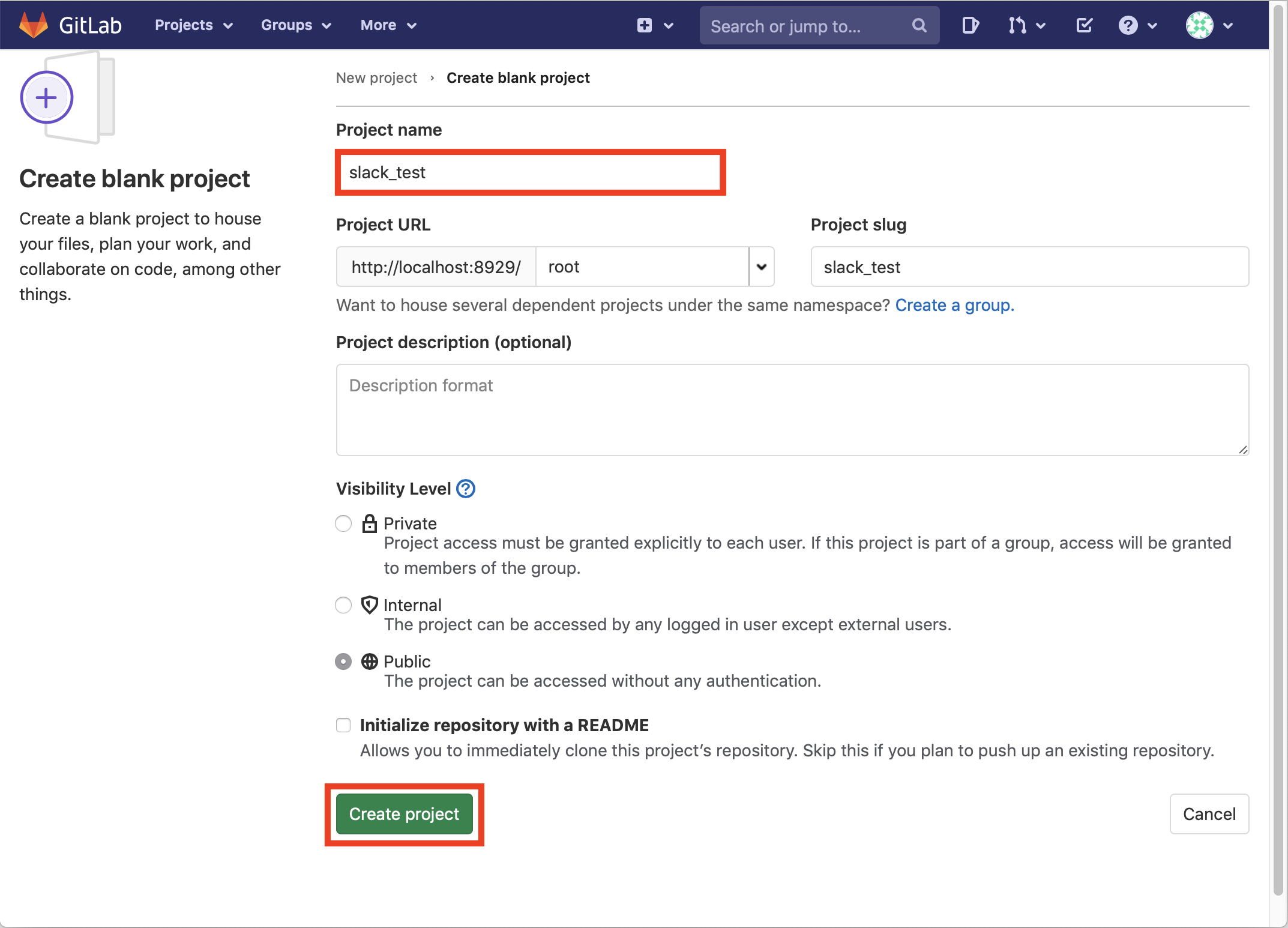Click the Cancel button
The width and height of the screenshot is (1288, 928).
coord(1209,814)
